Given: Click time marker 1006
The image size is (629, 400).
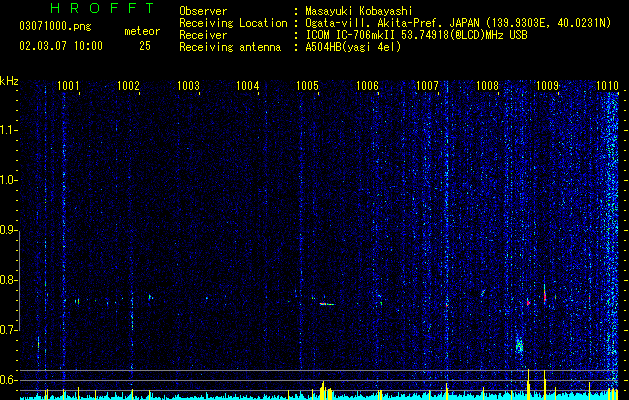Looking at the screenshot, I should [367, 85].
